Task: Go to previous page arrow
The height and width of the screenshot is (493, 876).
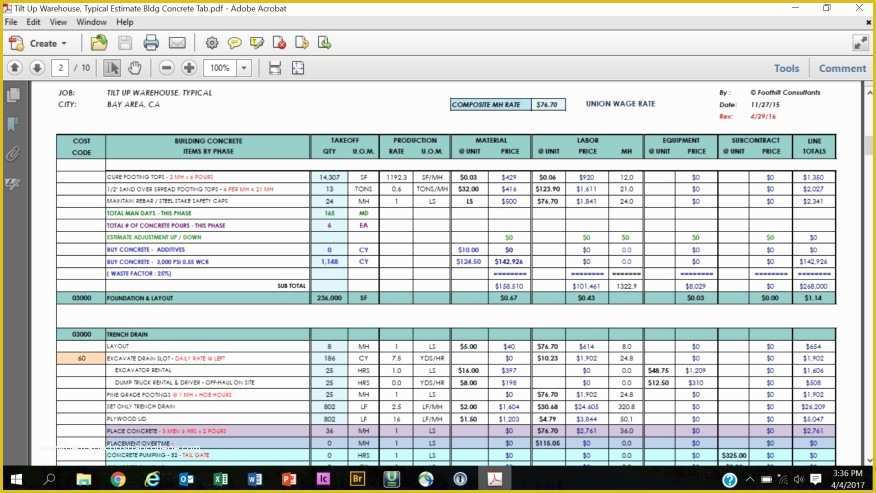Action: pos(15,68)
